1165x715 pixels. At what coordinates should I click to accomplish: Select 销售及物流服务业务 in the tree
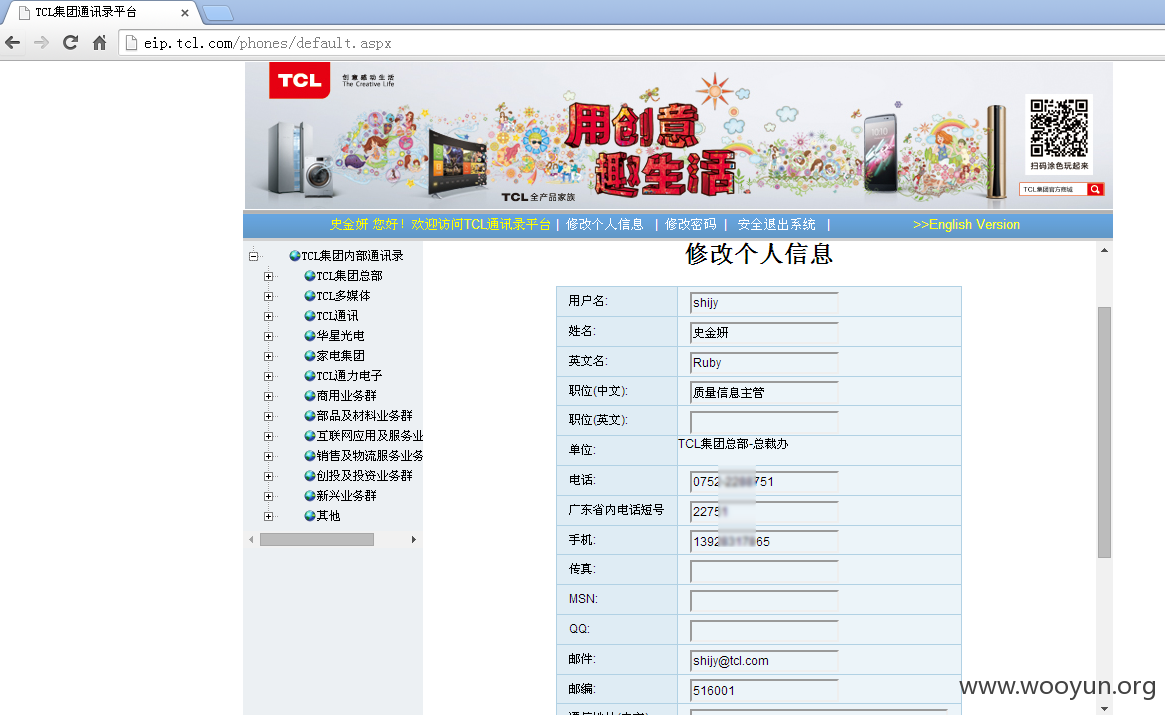point(369,456)
